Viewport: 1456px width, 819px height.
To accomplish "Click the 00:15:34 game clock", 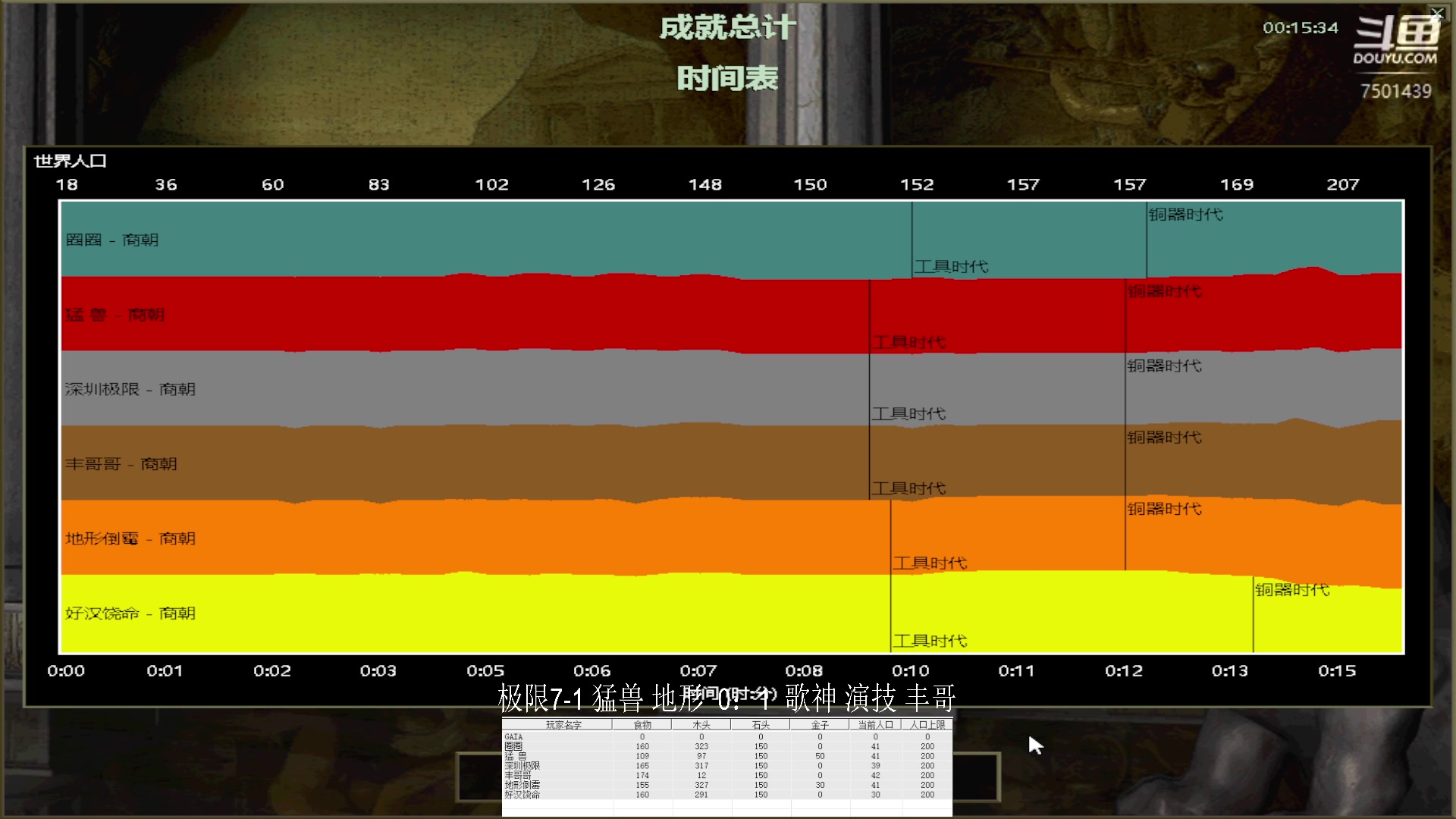I will (x=1301, y=28).
